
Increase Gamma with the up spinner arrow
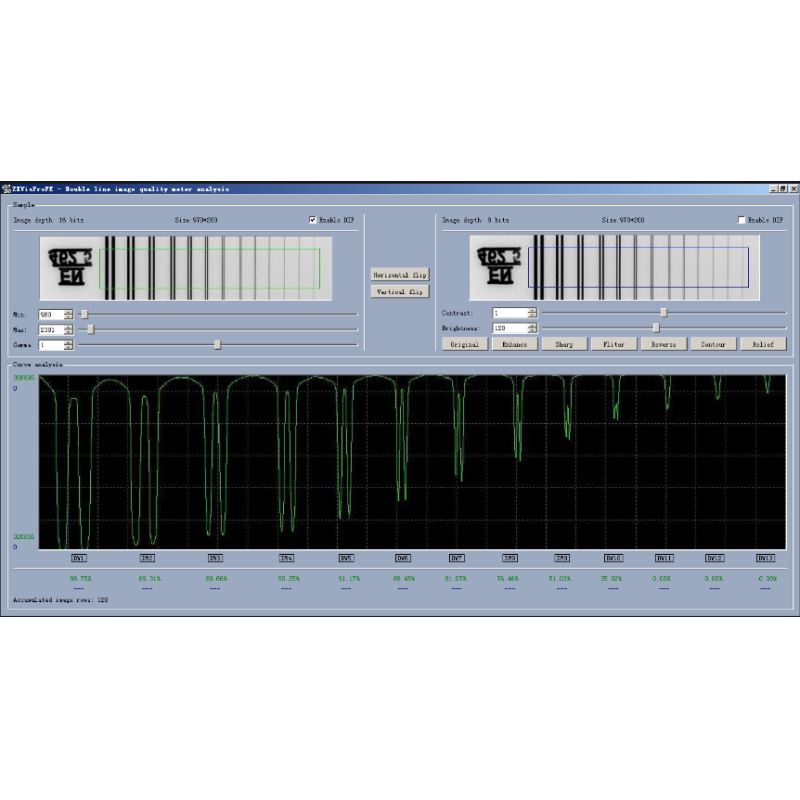(68, 343)
